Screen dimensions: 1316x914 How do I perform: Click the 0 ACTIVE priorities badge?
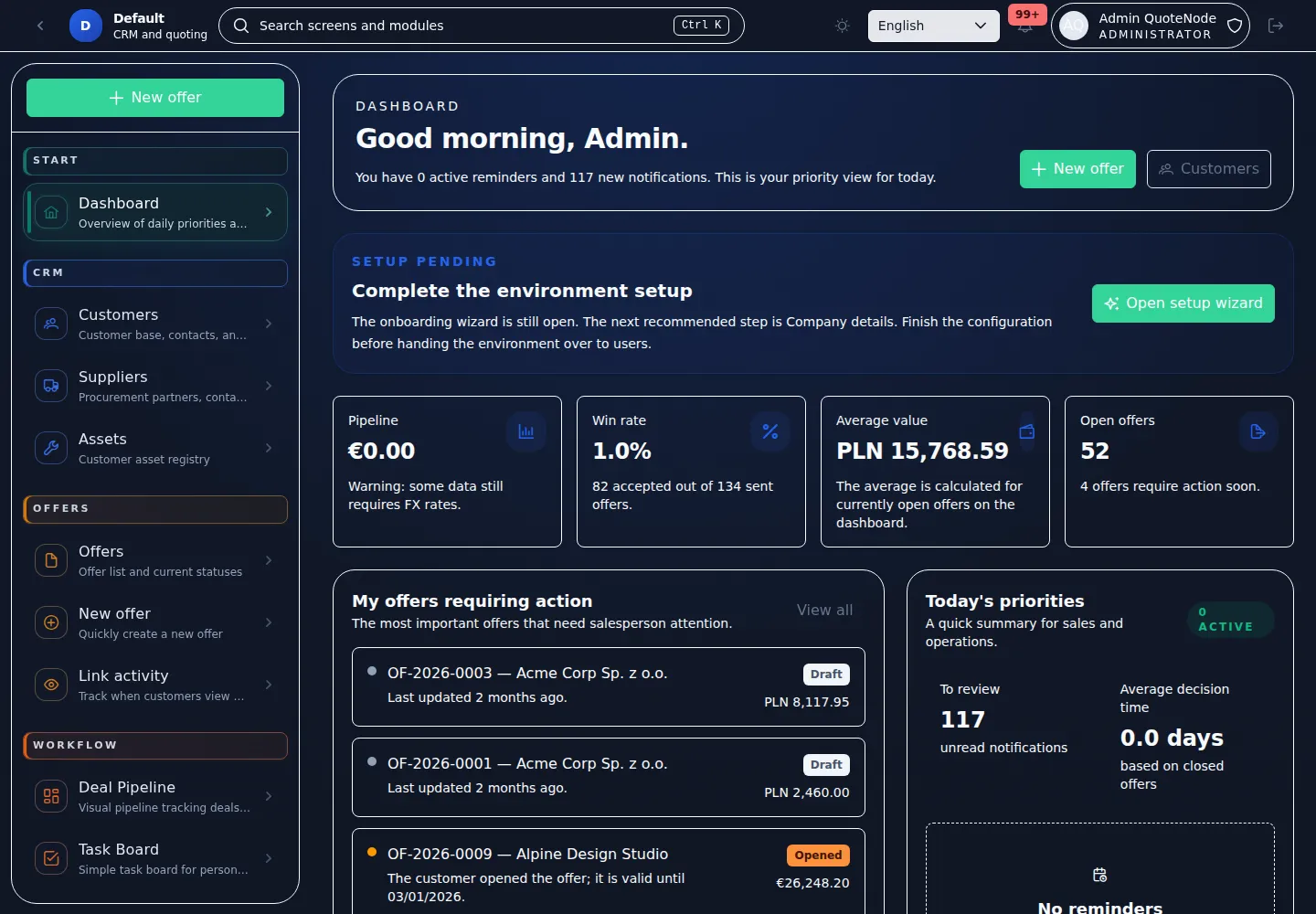pyautogui.click(x=1230, y=620)
